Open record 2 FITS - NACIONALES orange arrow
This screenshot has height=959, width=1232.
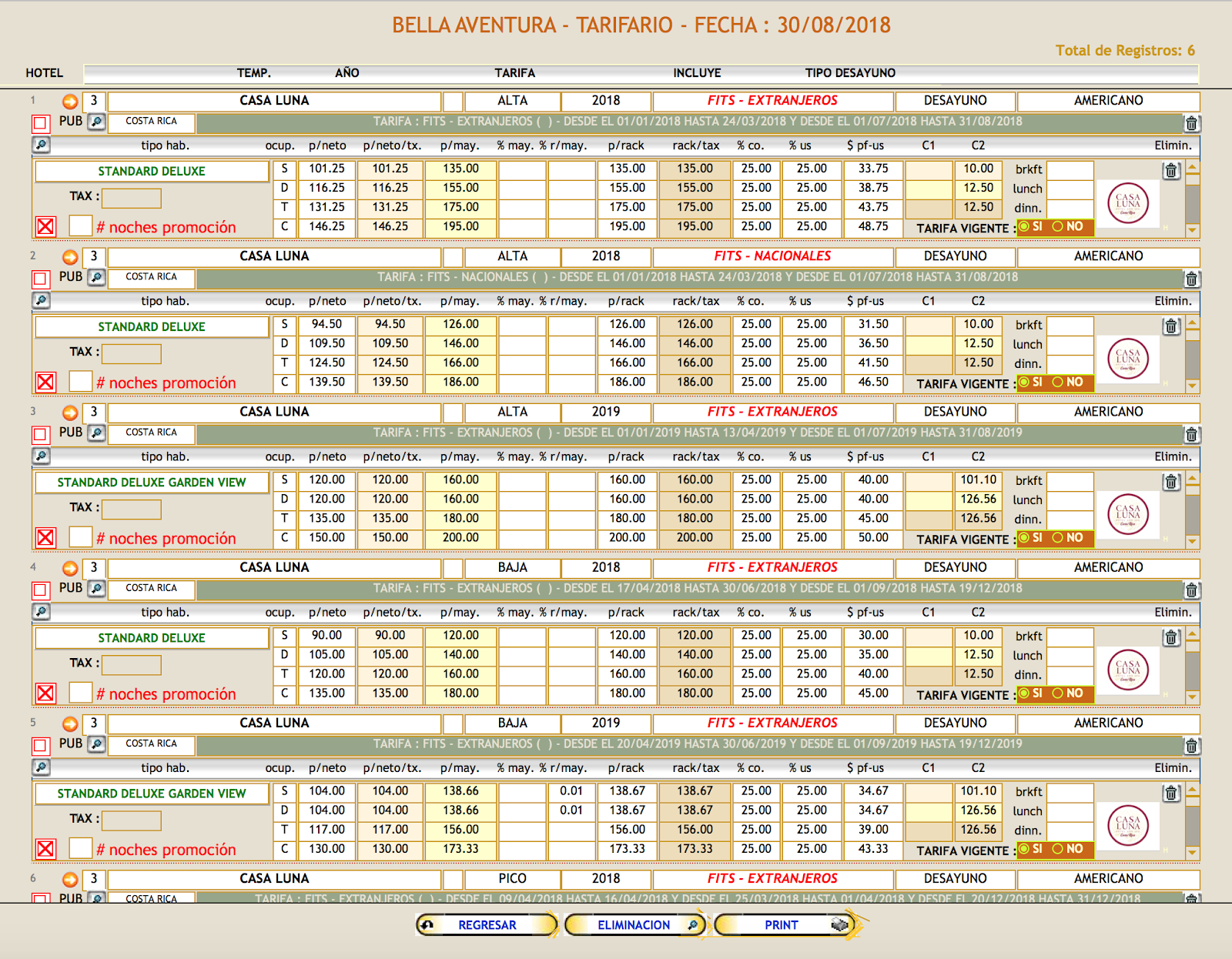coord(70,257)
